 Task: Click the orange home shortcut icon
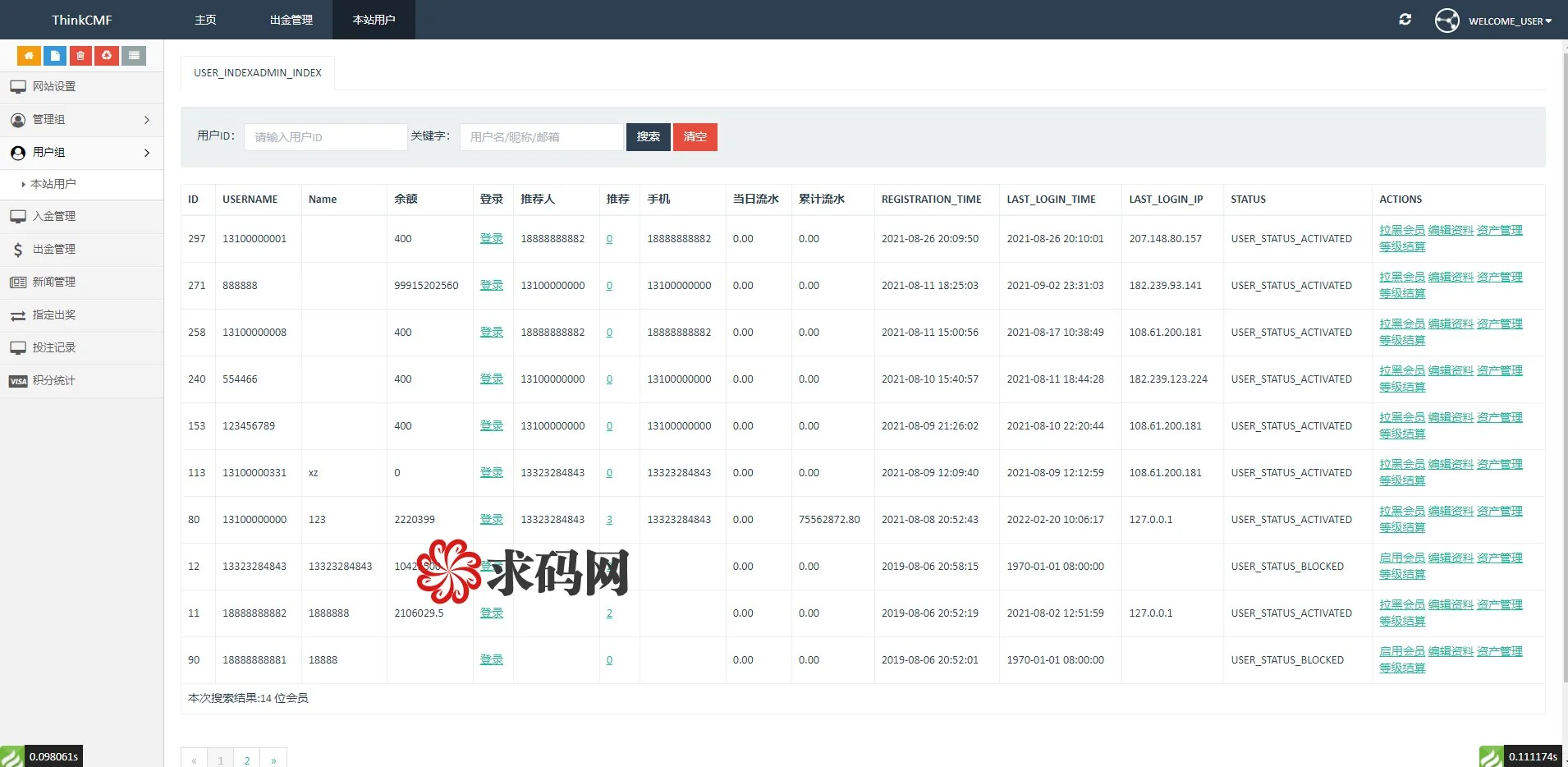[x=29, y=56]
